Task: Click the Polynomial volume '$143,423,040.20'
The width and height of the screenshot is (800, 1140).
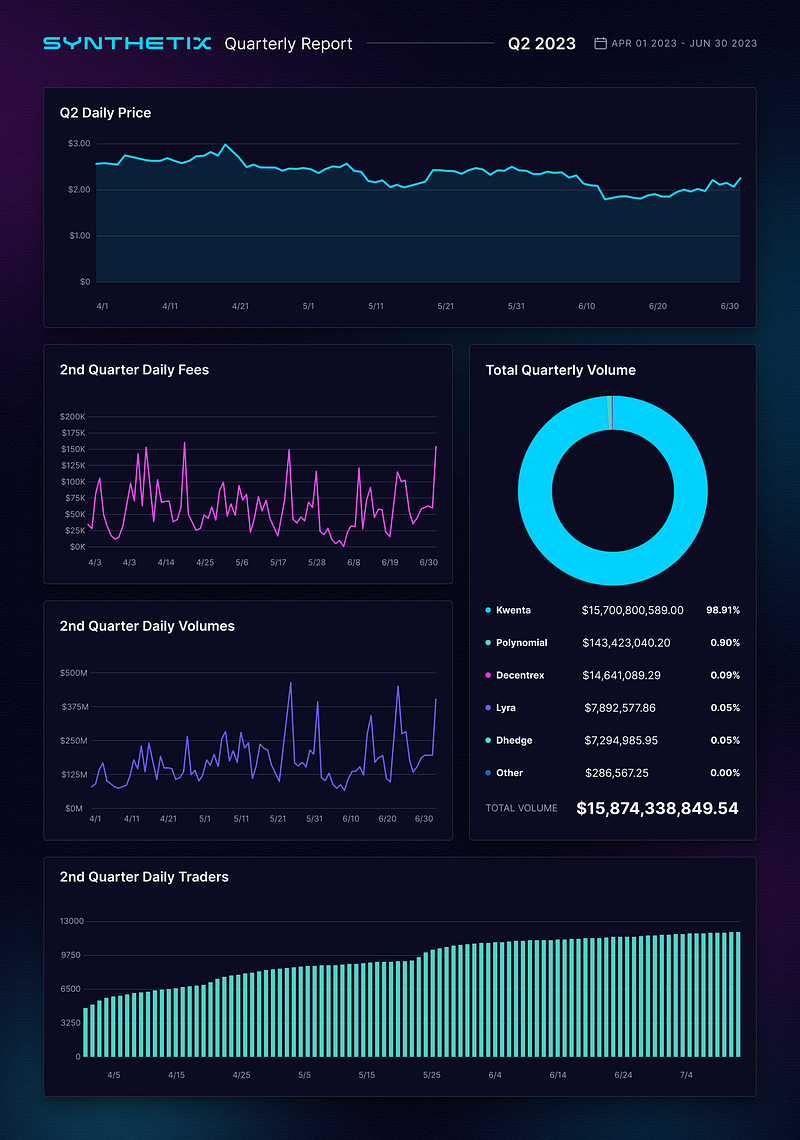Action: (626, 643)
